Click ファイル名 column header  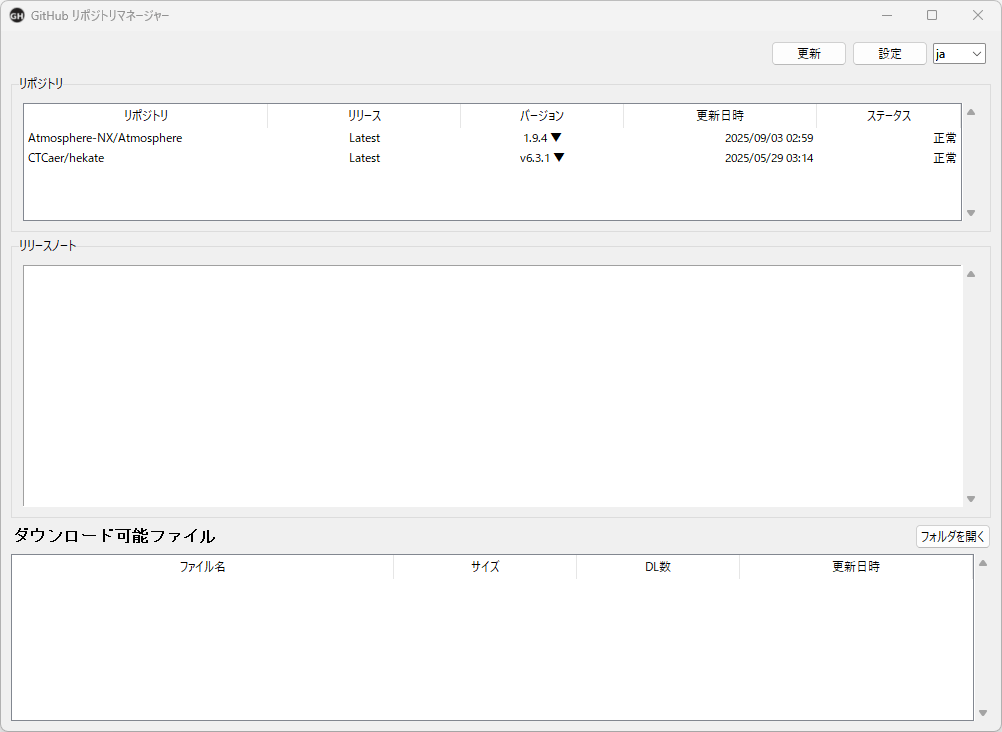click(202, 567)
